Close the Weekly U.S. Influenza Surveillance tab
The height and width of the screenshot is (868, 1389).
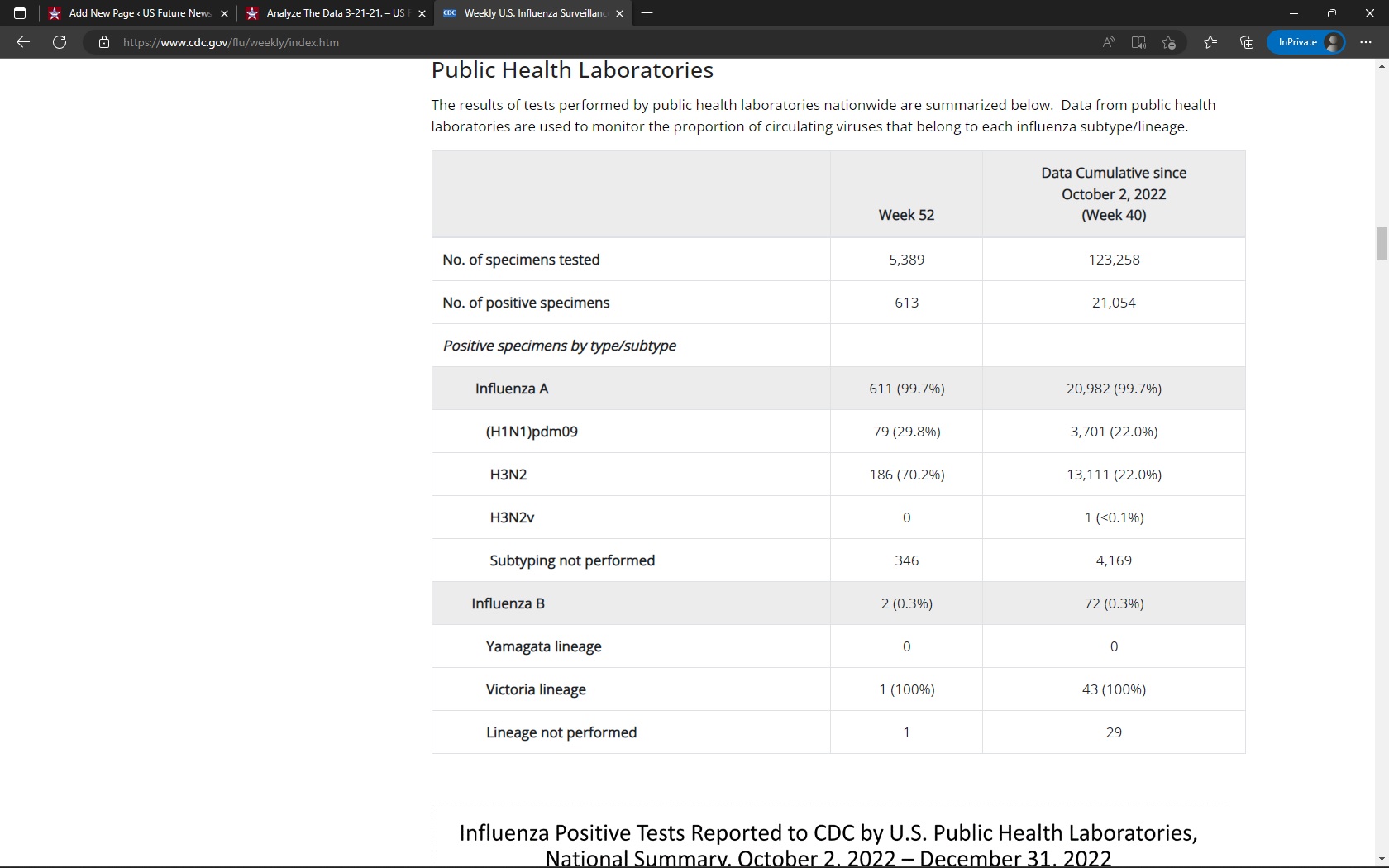pyautogui.click(x=620, y=13)
